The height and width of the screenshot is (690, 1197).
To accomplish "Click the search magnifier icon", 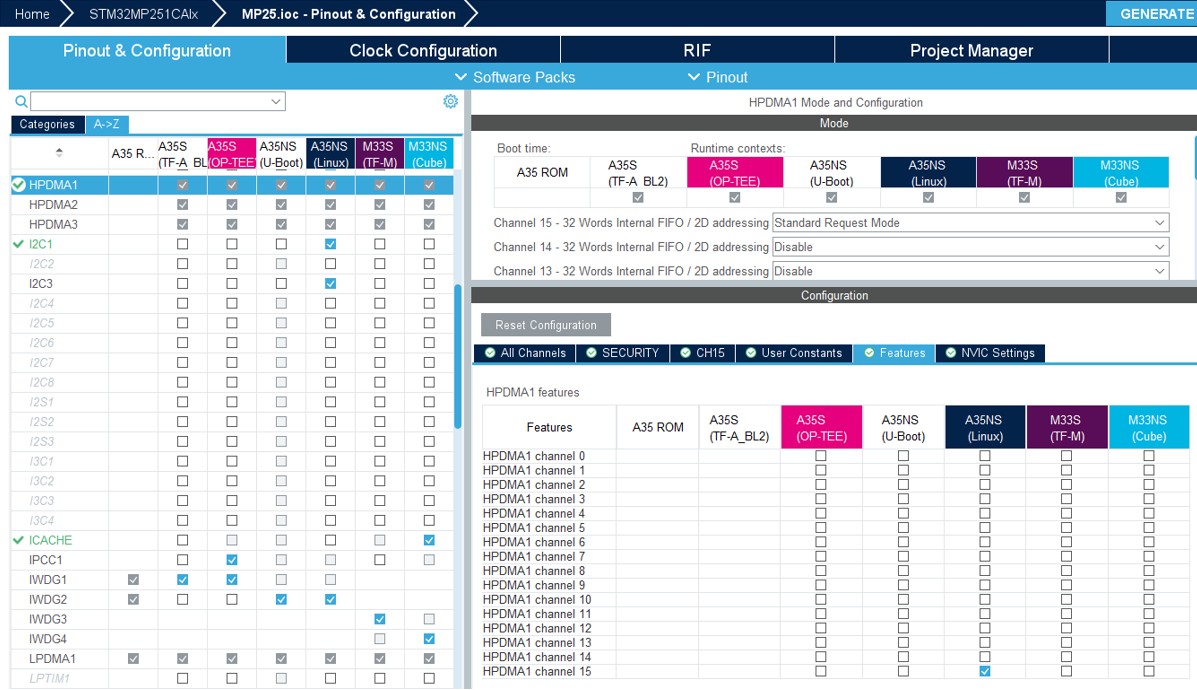I will (21, 101).
